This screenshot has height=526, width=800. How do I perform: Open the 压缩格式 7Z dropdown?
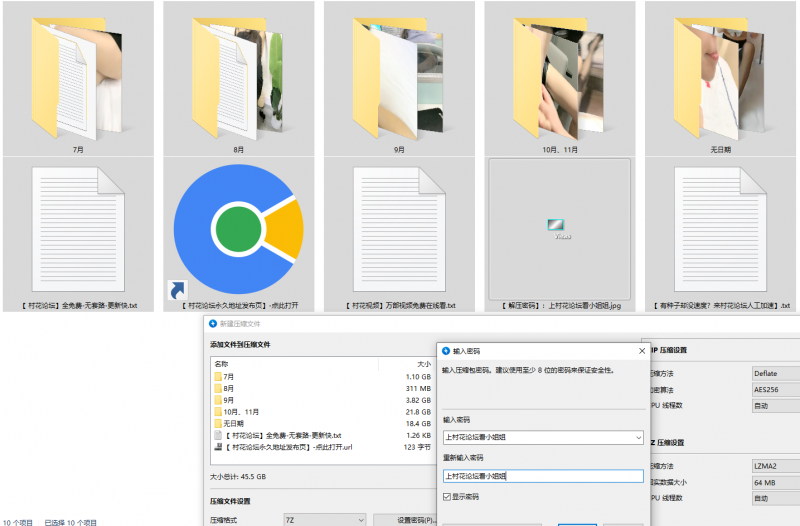[x=324, y=520]
